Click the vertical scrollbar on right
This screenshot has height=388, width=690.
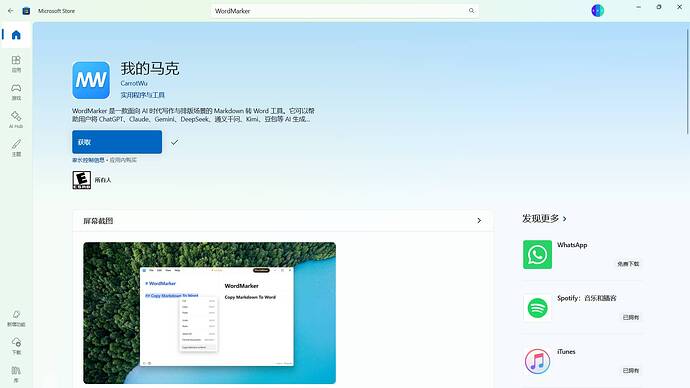tap(687, 81)
